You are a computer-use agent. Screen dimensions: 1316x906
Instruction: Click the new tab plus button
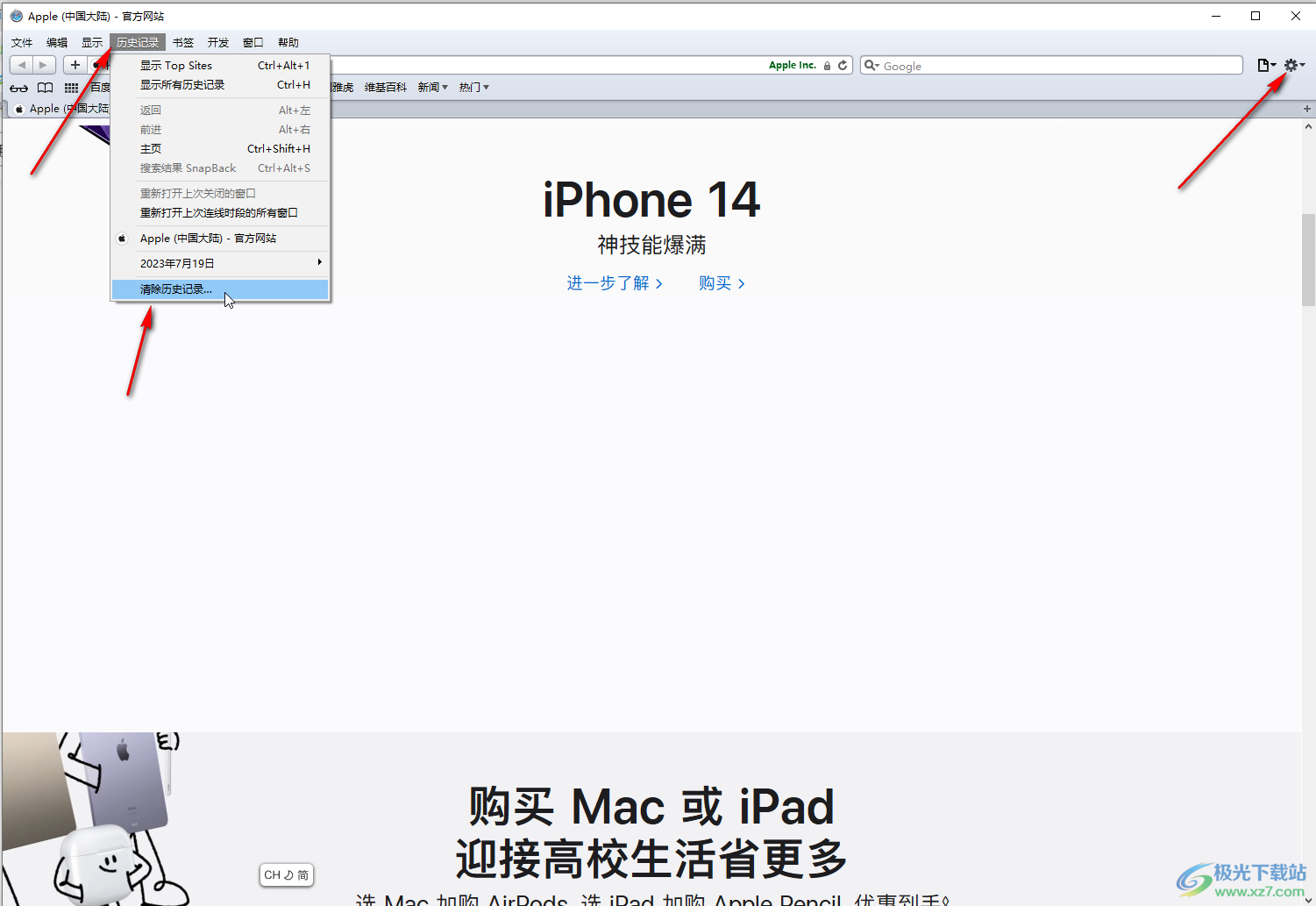(x=1307, y=109)
